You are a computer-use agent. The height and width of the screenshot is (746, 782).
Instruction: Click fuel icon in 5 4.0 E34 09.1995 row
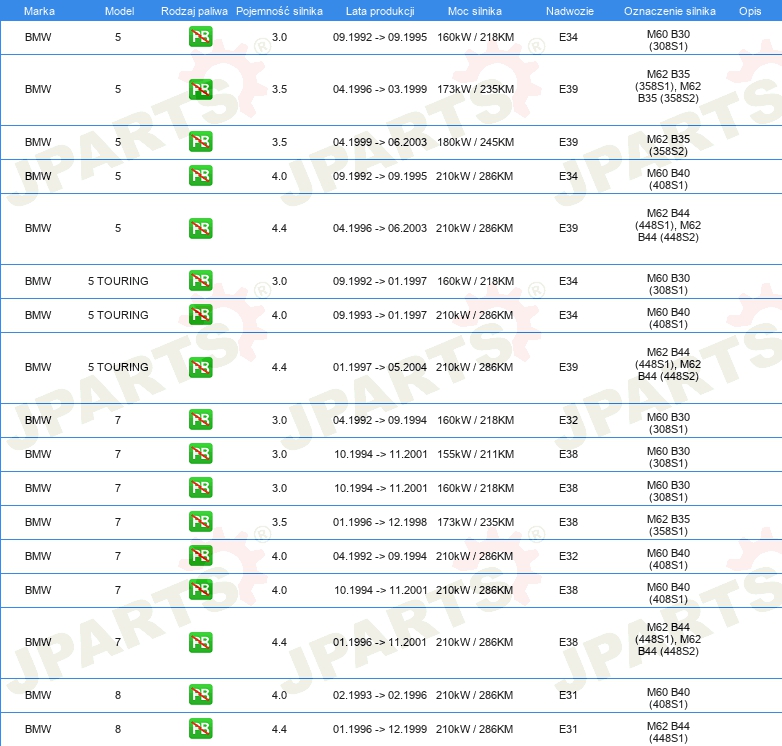[x=200, y=176]
